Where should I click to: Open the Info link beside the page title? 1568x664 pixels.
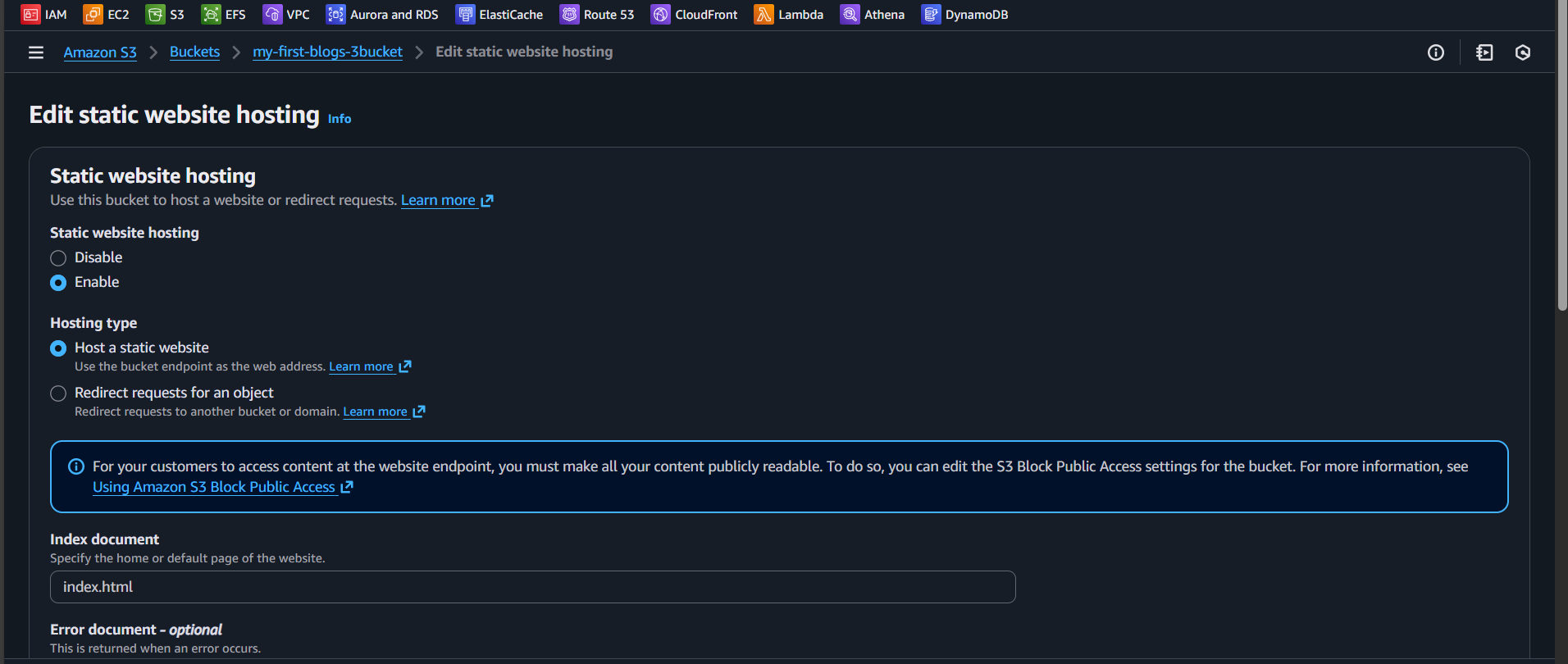340,119
